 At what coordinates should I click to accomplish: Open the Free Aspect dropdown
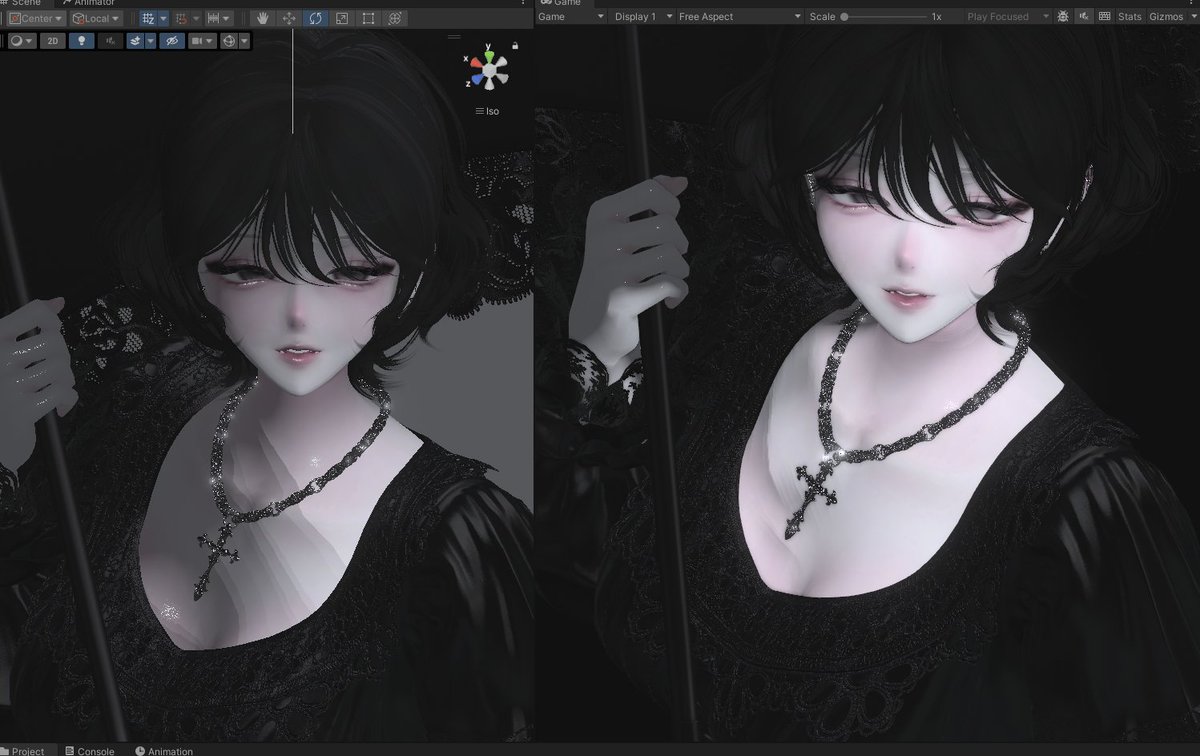(x=740, y=17)
